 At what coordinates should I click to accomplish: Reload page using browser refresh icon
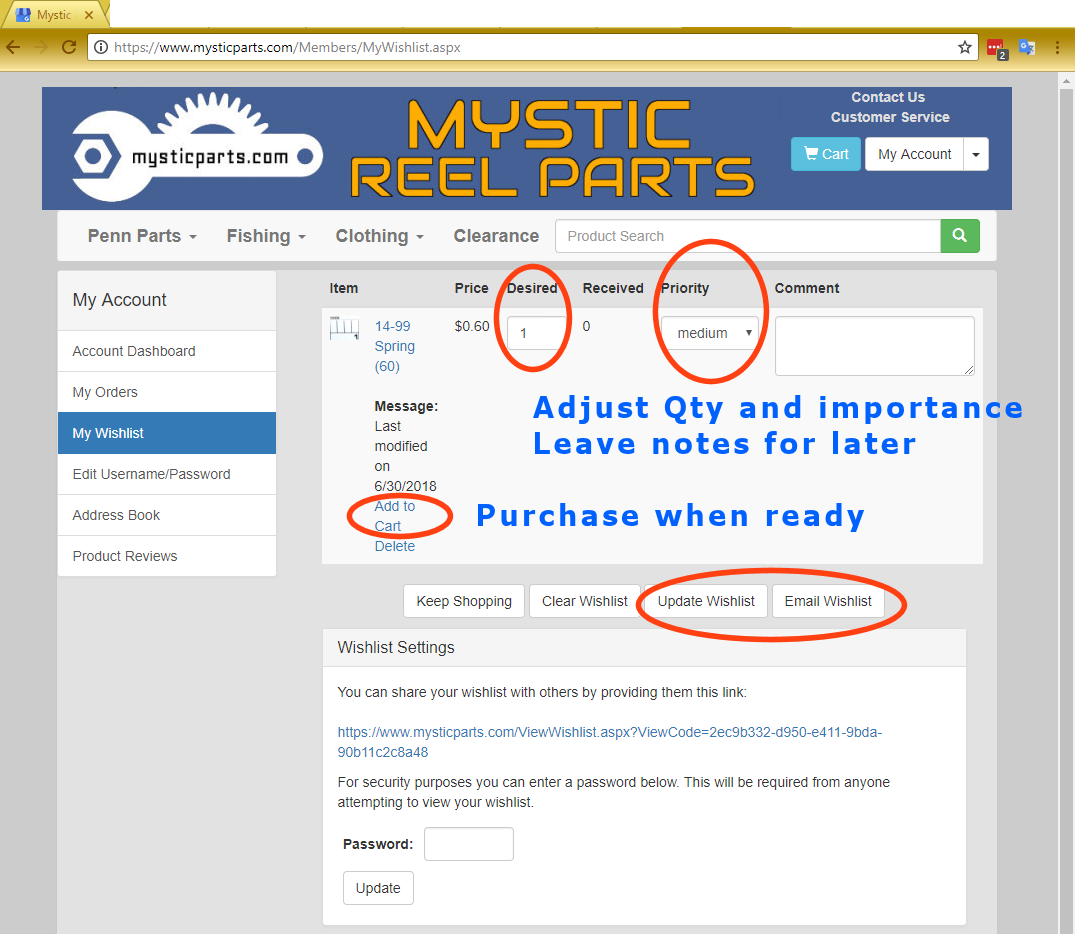point(69,47)
